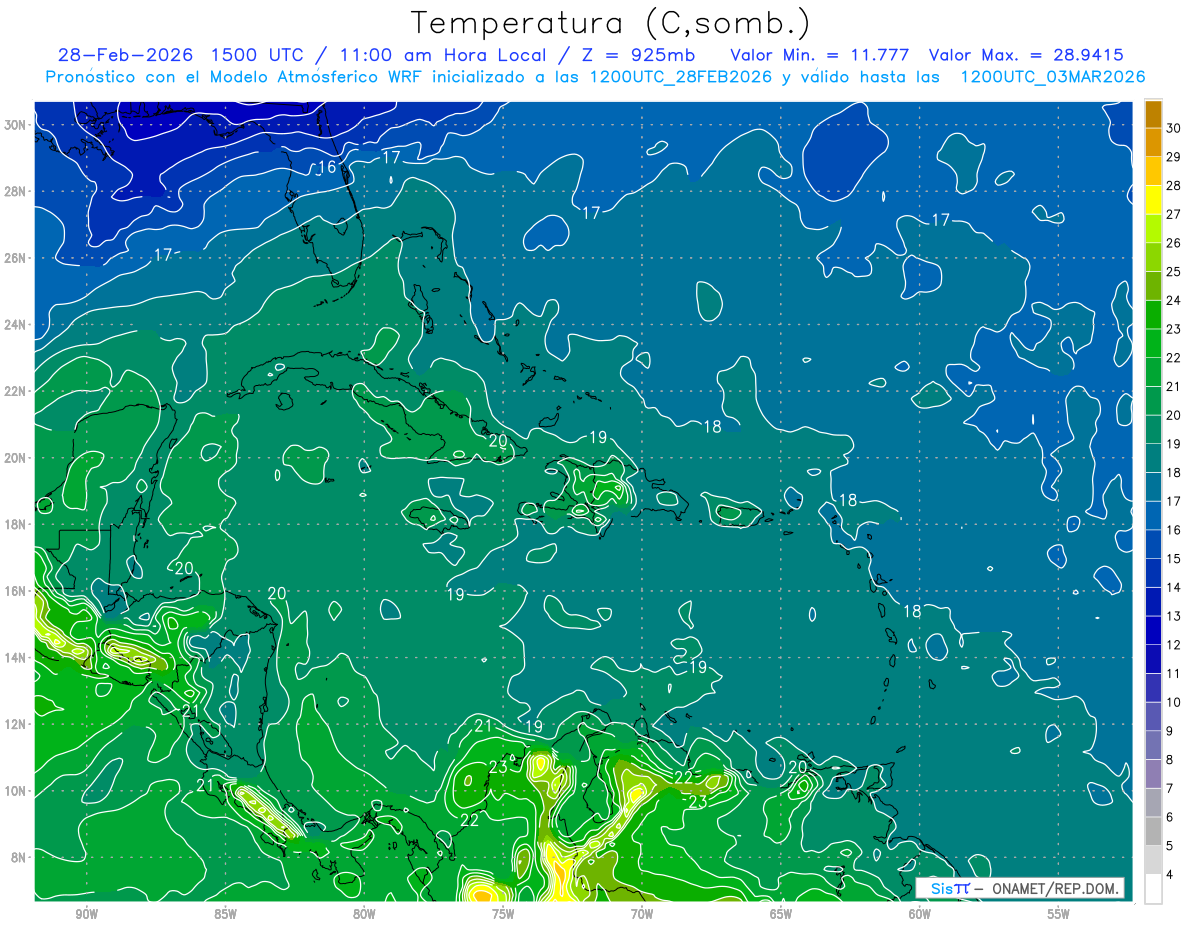The height and width of the screenshot is (927, 1200).
Task: Click the '28N' latitude axis label
Action: click(x=16, y=191)
